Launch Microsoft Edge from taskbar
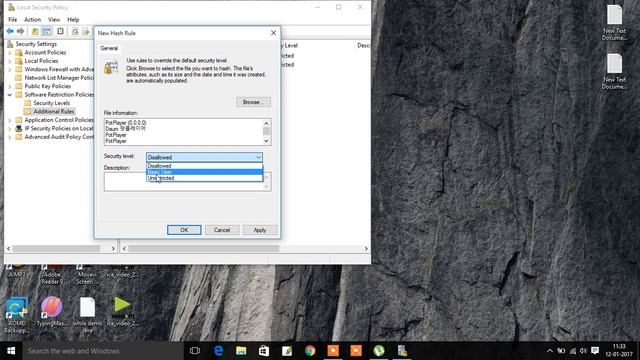The height and width of the screenshot is (360, 640). click(x=218, y=351)
